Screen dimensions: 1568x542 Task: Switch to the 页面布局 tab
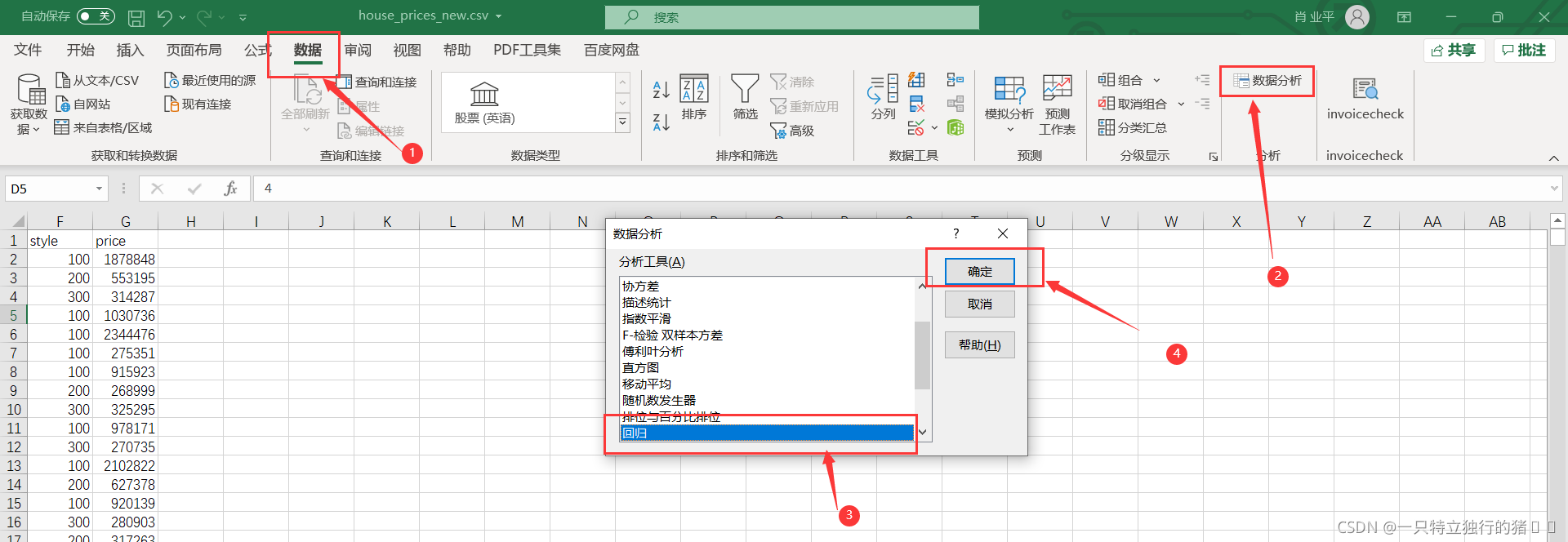click(x=194, y=50)
